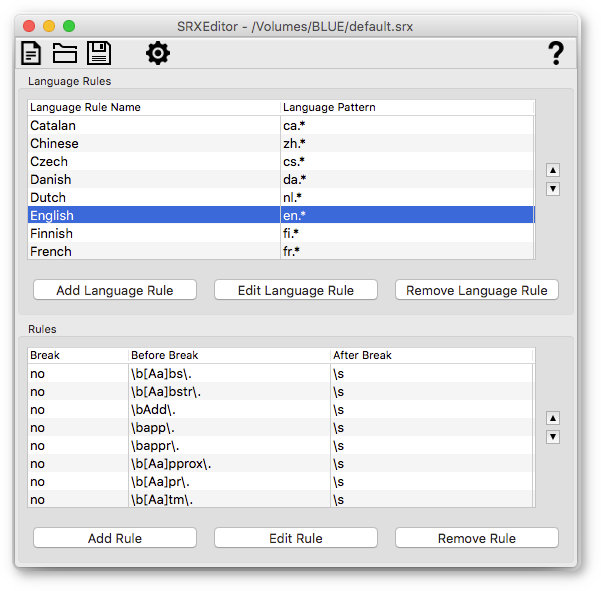The height and width of the screenshot is (591, 601).
Task: Minimize the window with yellow button
Action: 49,26
